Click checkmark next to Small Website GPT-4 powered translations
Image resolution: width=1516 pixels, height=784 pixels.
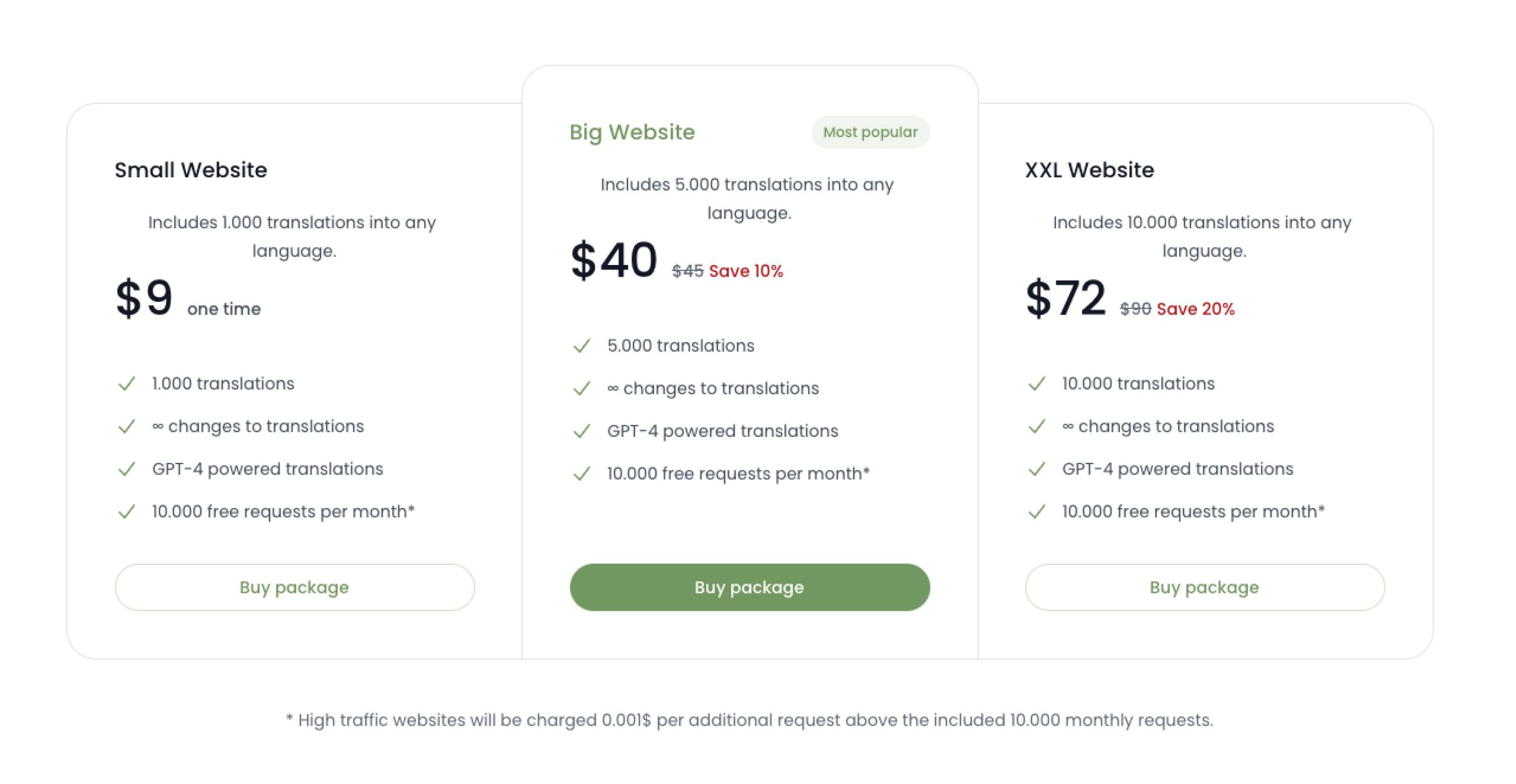[127, 469]
